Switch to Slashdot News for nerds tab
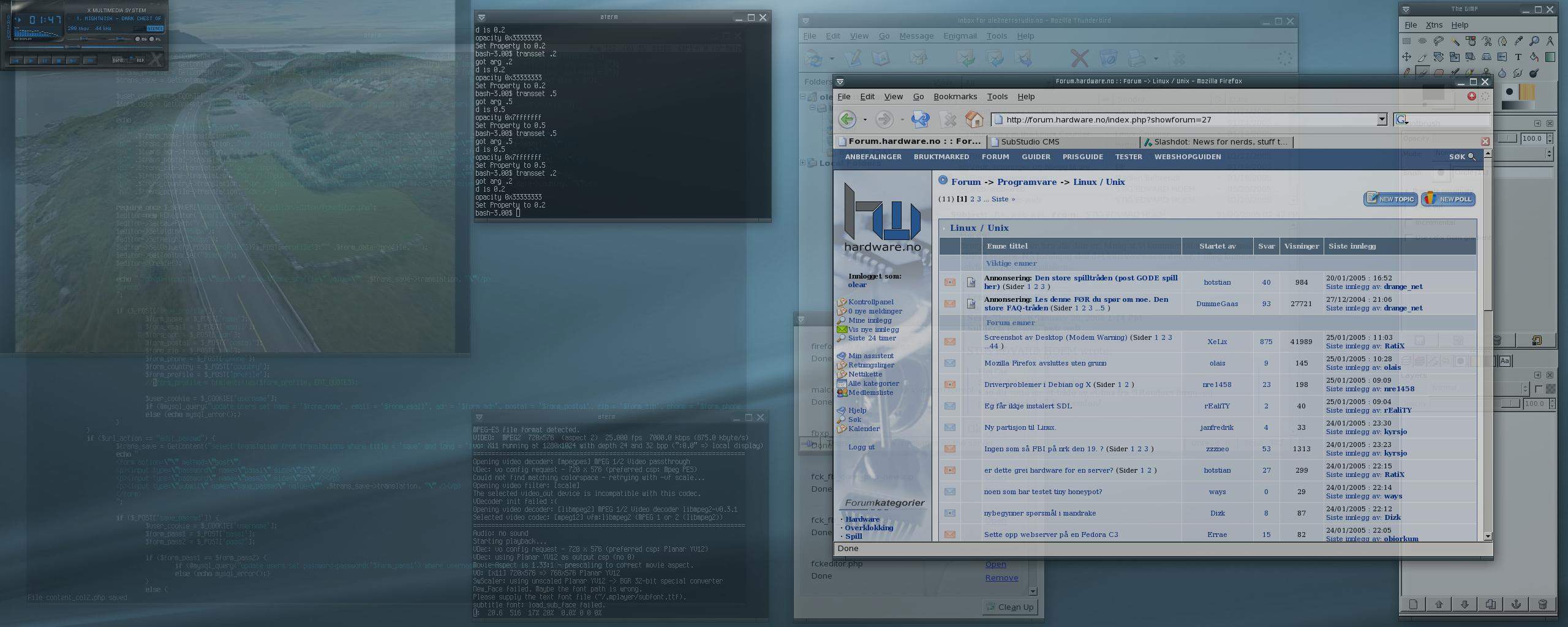1568x627 pixels. point(1216,141)
